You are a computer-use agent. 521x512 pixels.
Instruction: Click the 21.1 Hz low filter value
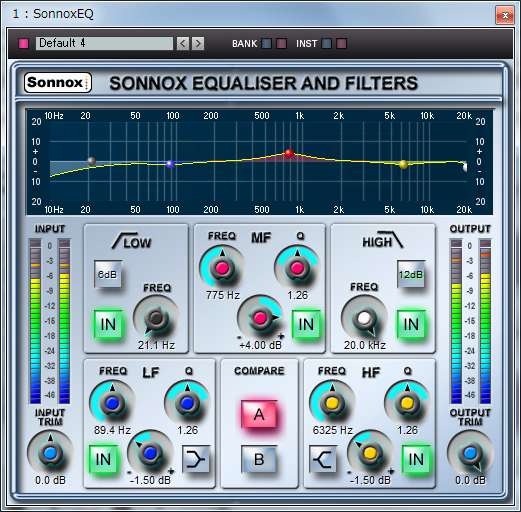click(x=156, y=345)
